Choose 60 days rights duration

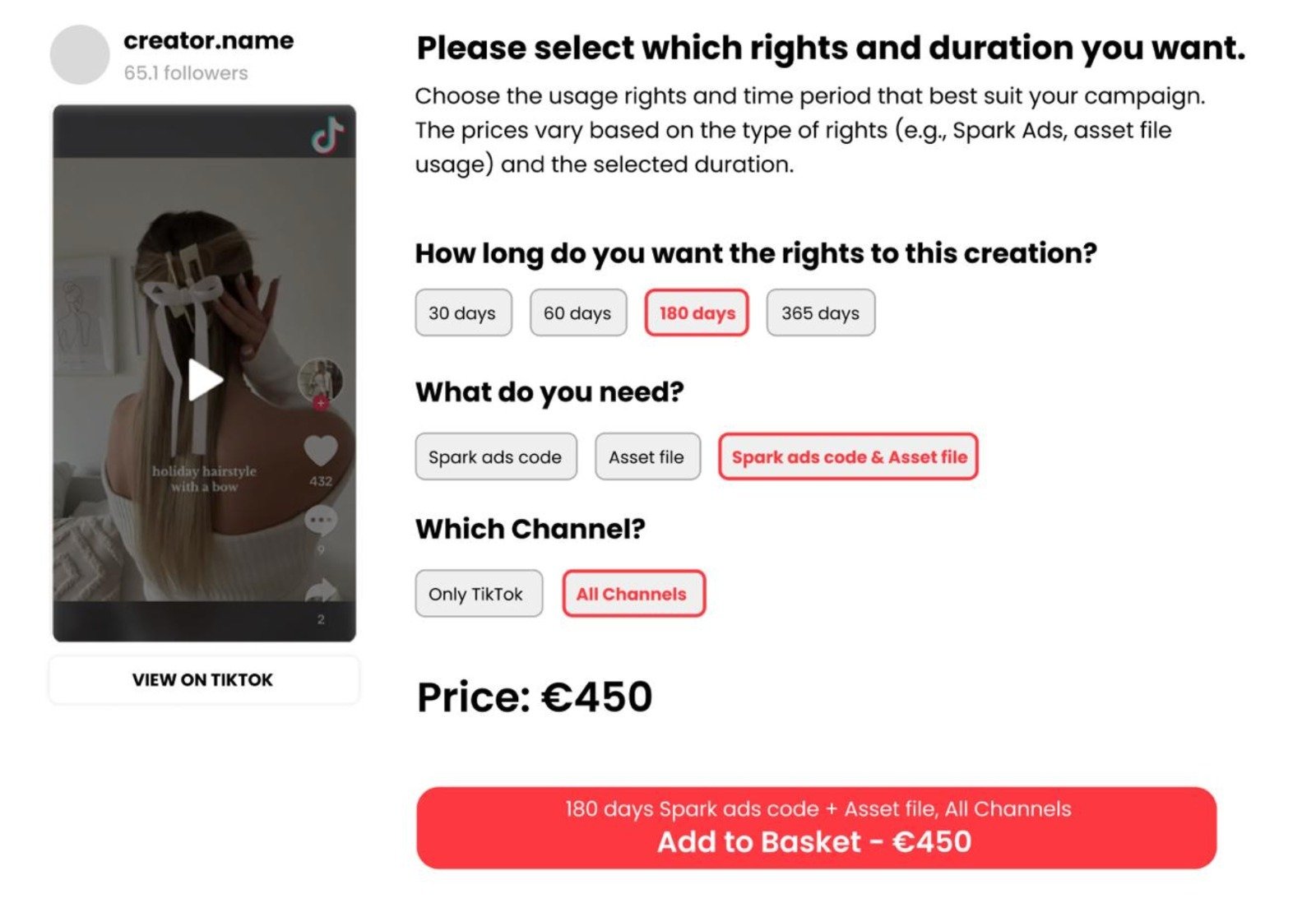point(577,313)
